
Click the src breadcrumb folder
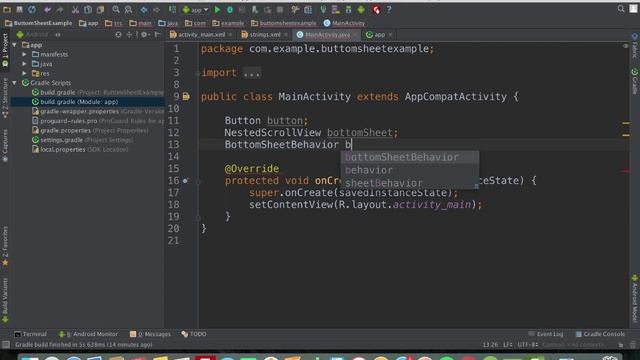[114, 23]
